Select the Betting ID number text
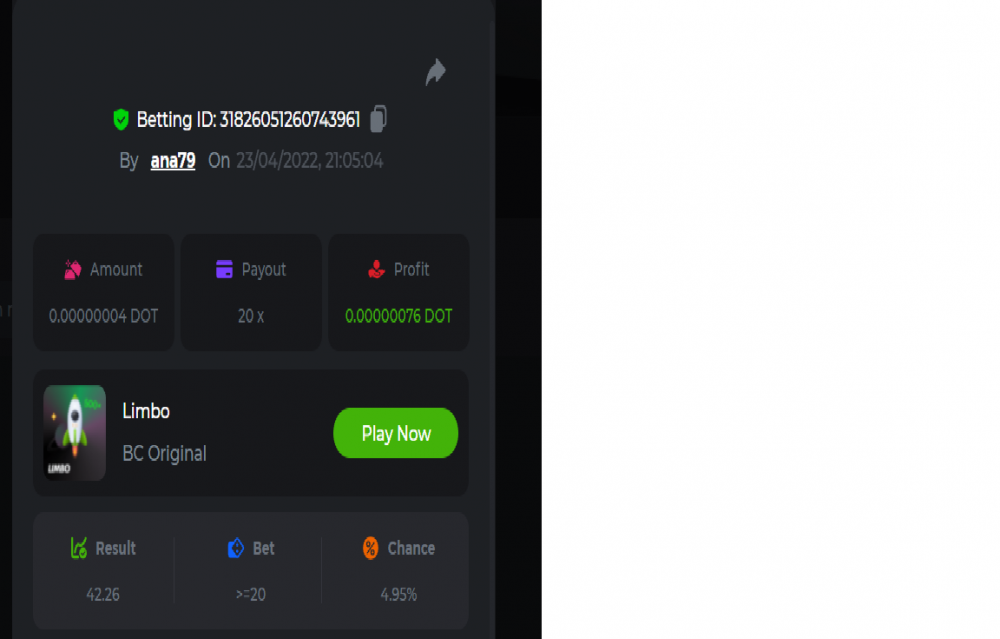The width and height of the screenshot is (1000, 639). point(290,119)
